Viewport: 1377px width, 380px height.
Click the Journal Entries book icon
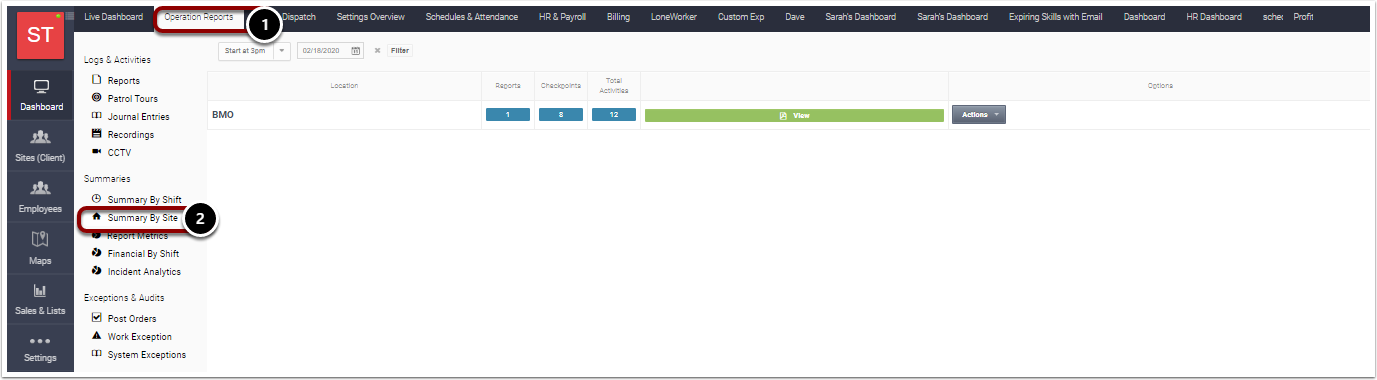pyautogui.click(x=96, y=116)
